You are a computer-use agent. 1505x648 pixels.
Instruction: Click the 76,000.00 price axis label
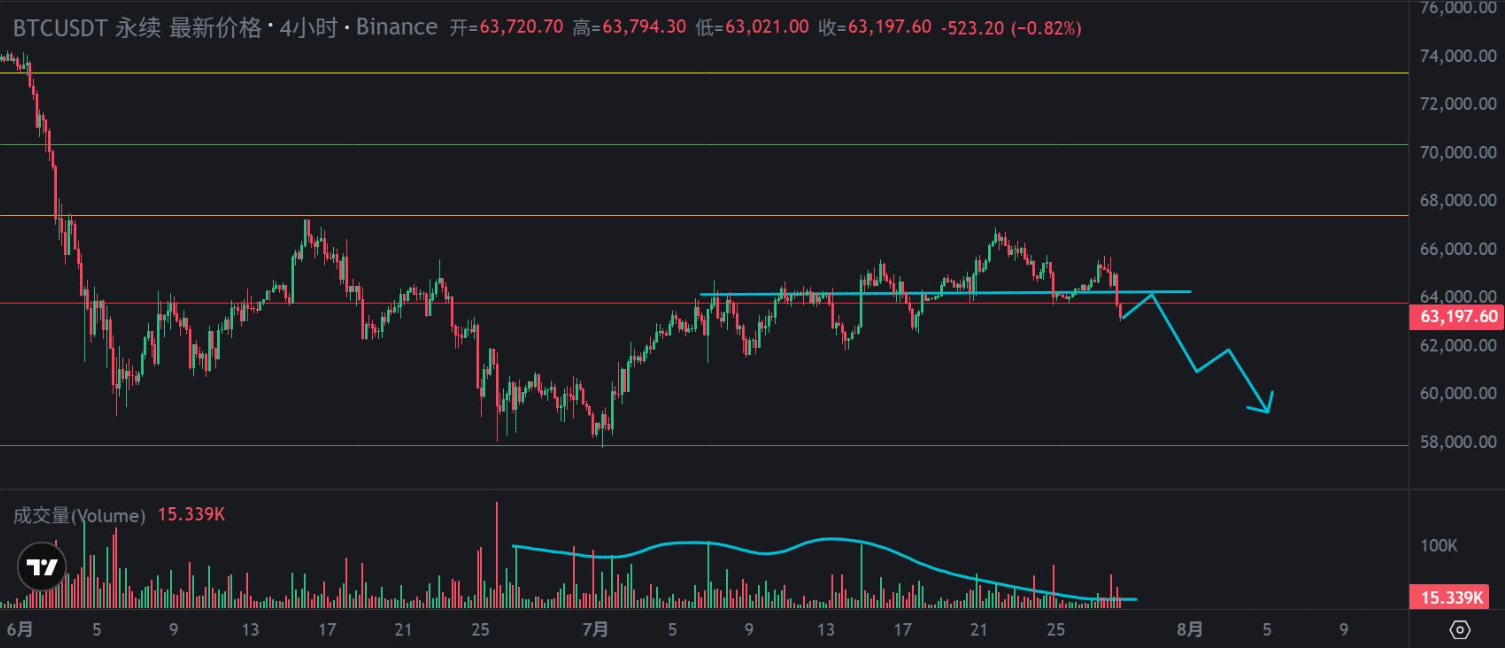[1458, 8]
